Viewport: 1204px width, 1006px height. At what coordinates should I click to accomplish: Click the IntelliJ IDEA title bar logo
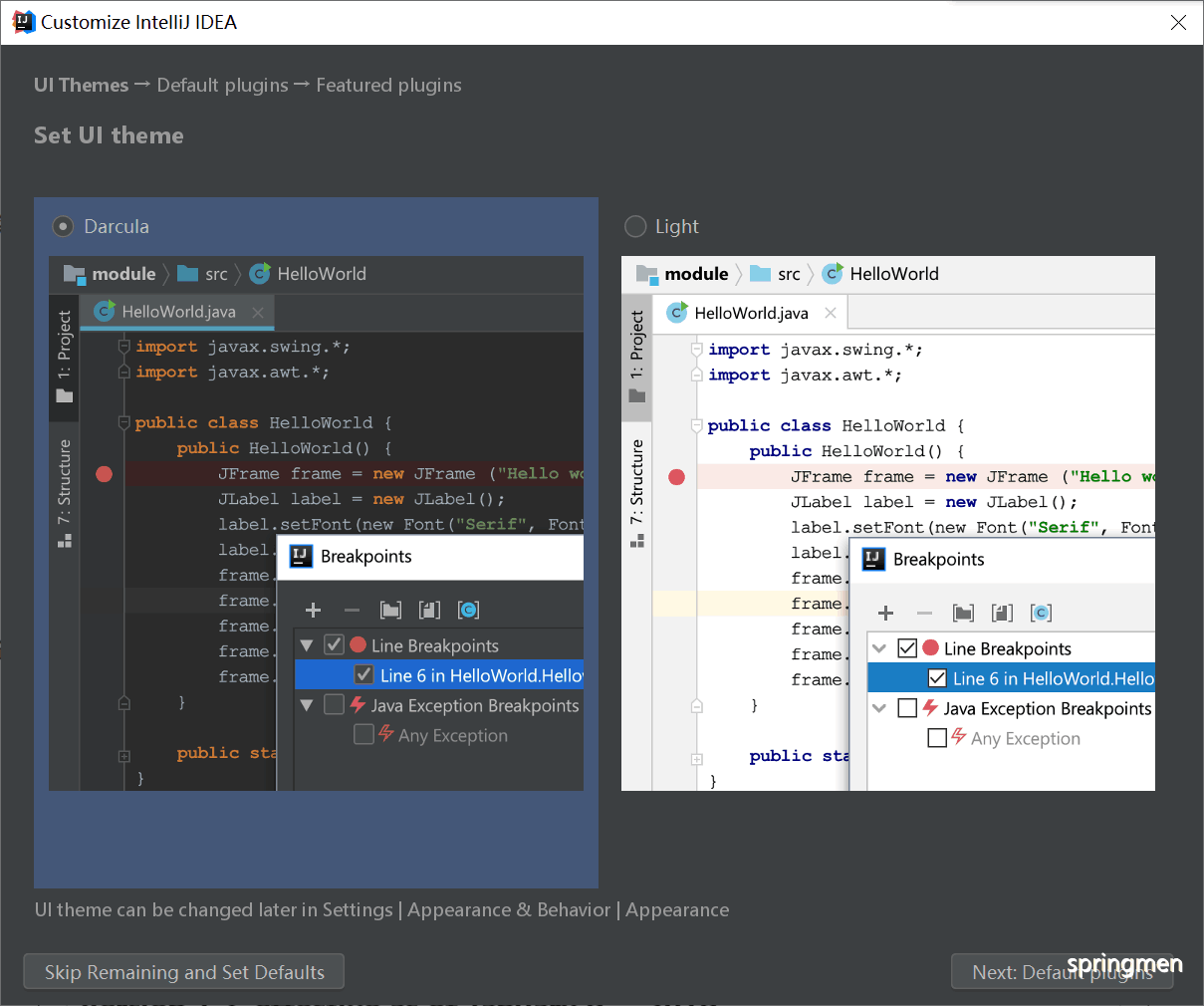[22, 22]
